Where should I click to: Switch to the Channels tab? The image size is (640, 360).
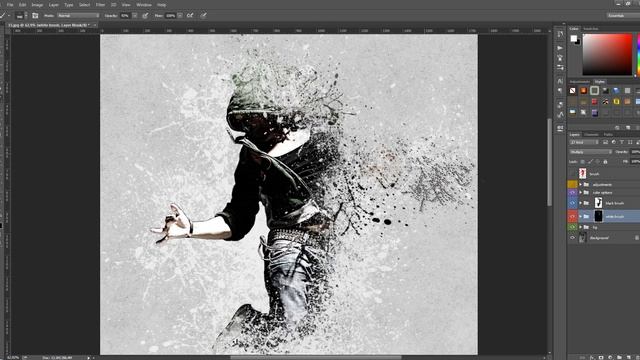(591, 134)
